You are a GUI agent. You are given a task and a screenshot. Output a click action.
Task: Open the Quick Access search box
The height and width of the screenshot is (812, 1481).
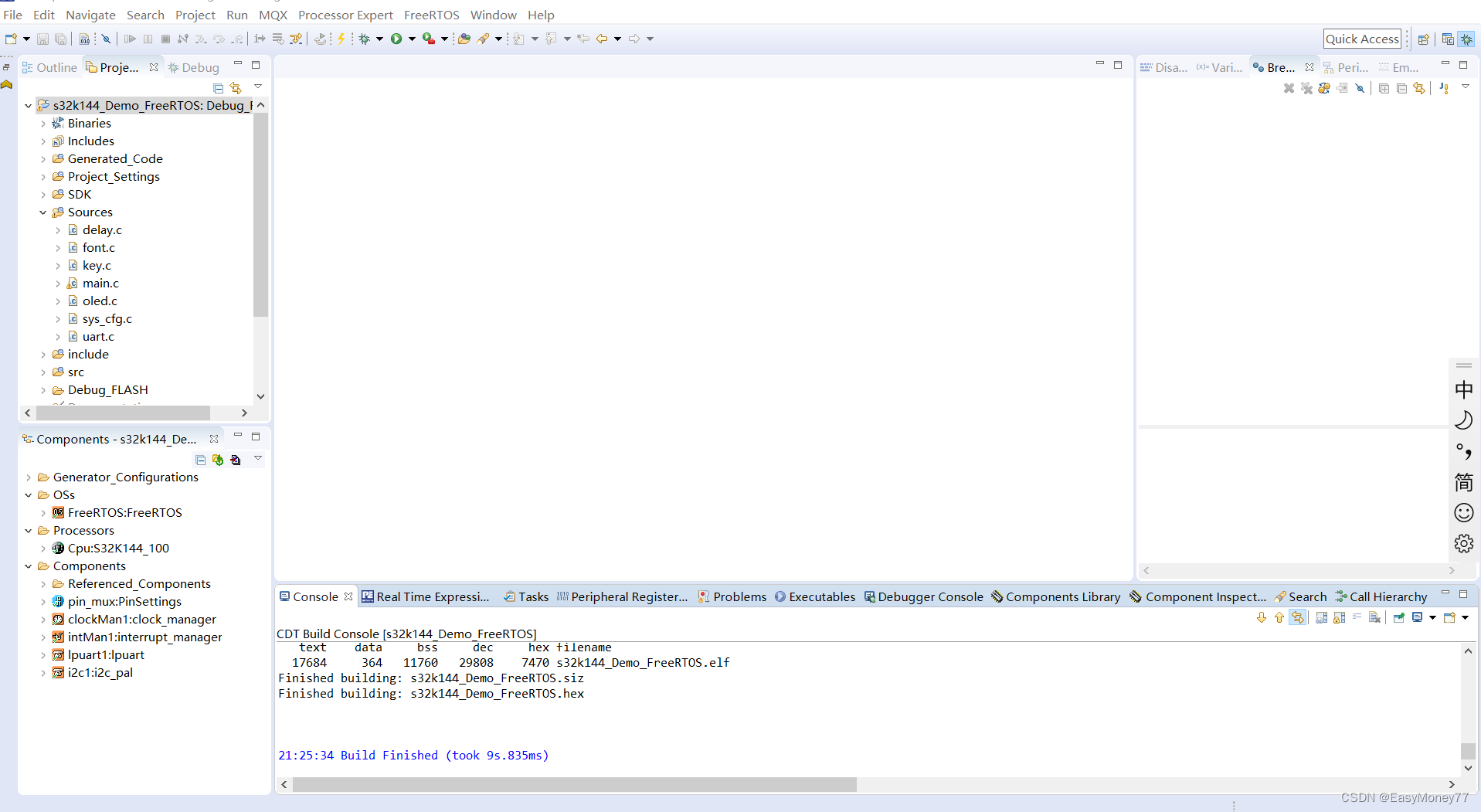coord(1362,39)
